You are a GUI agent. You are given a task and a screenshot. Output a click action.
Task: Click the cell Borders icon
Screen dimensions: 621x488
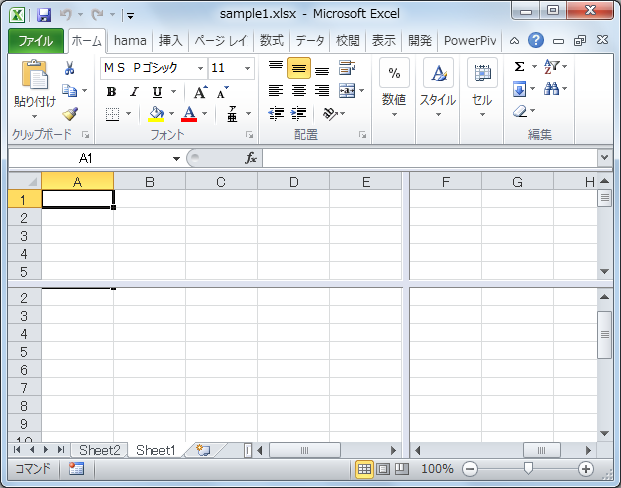point(112,114)
